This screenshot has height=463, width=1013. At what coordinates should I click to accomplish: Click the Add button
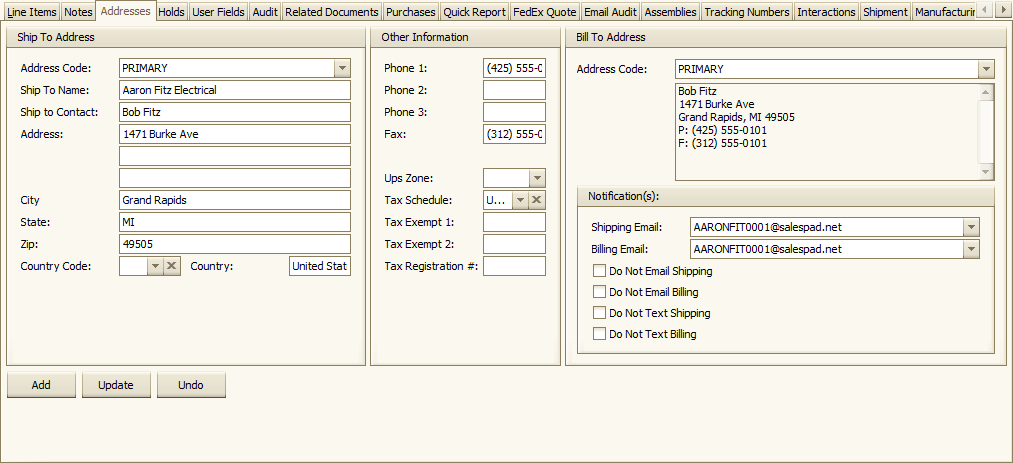41,385
